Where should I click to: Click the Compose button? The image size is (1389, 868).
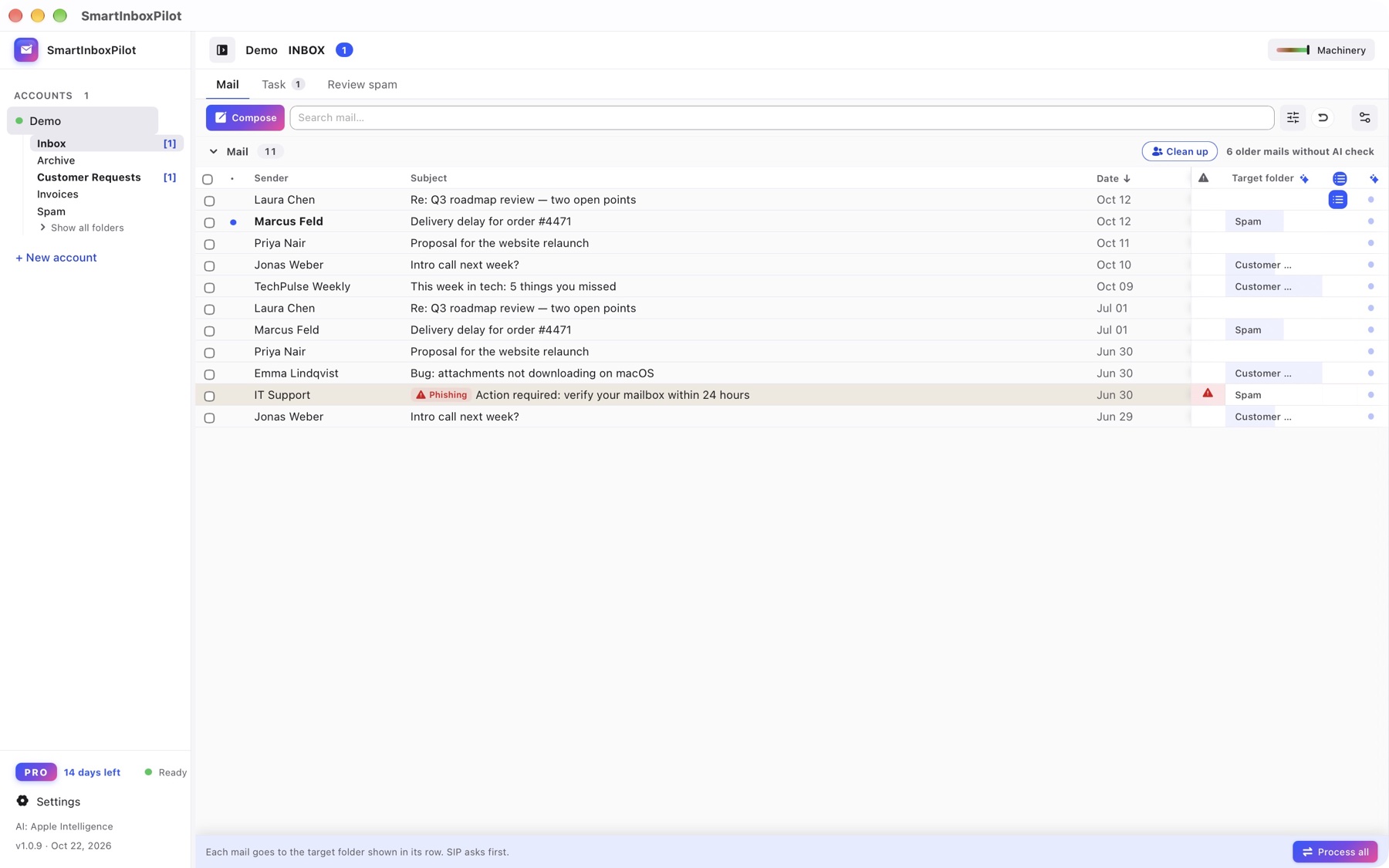[x=245, y=118]
